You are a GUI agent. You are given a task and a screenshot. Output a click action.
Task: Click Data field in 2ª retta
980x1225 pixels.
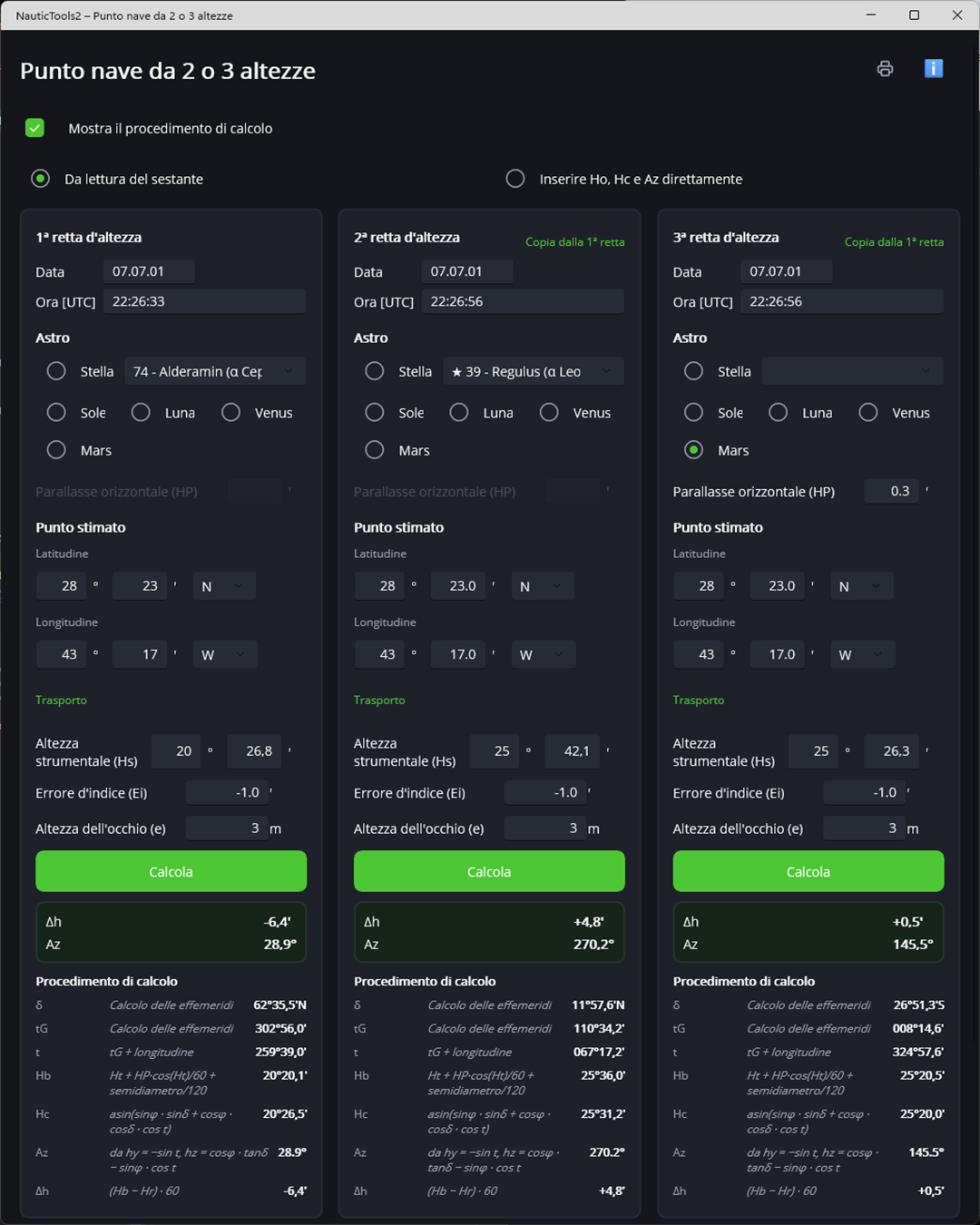(x=466, y=271)
